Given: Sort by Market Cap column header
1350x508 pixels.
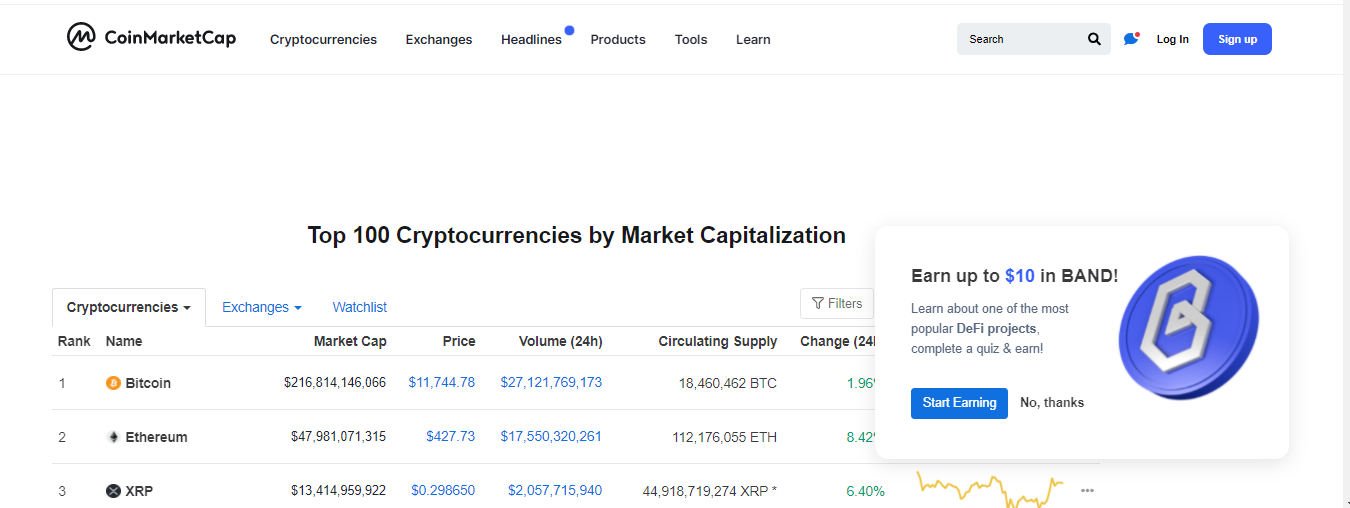Looking at the screenshot, I should coord(350,341).
